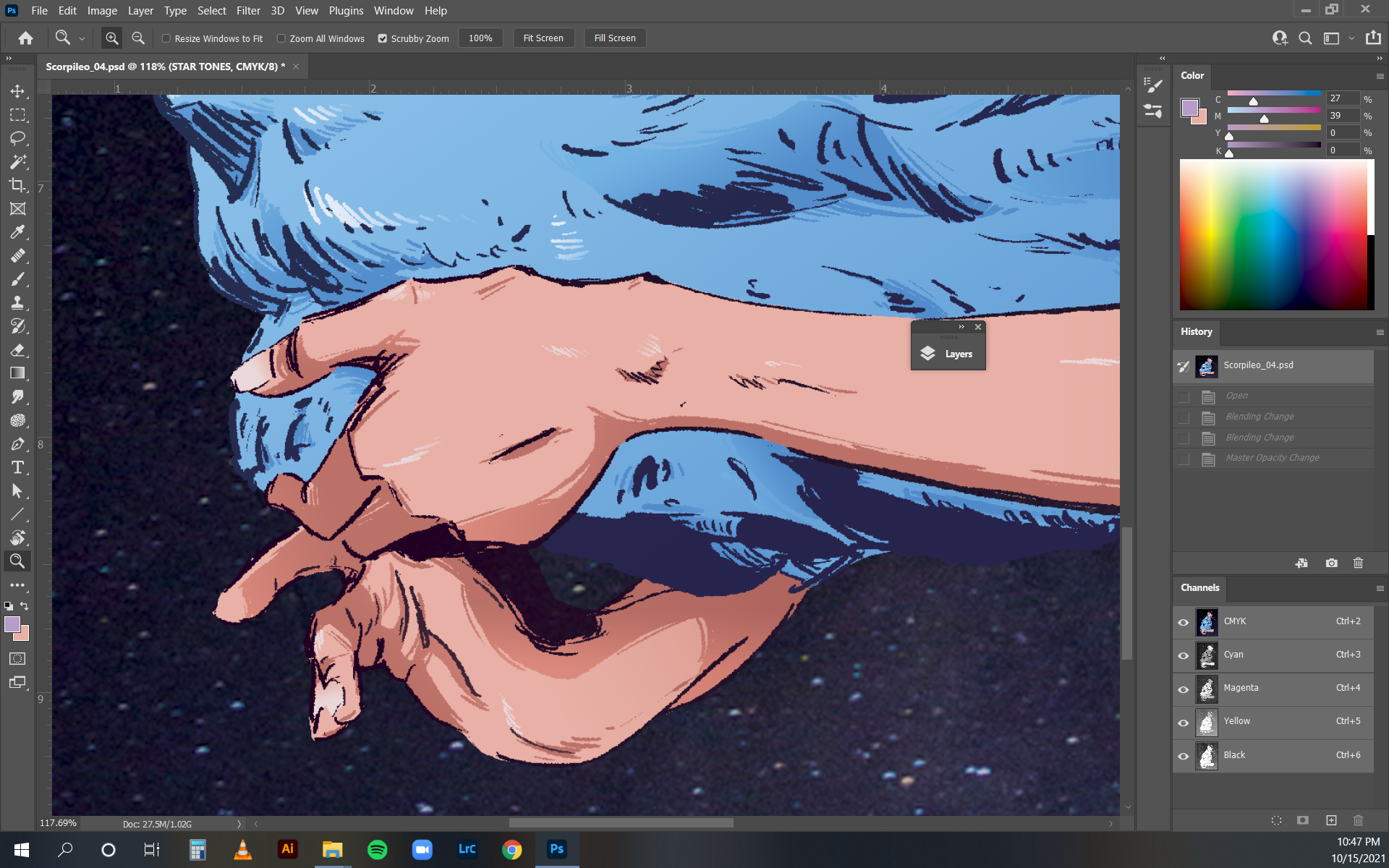The height and width of the screenshot is (868, 1389).
Task: Select the Healing Brush tool
Action: point(17,255)
